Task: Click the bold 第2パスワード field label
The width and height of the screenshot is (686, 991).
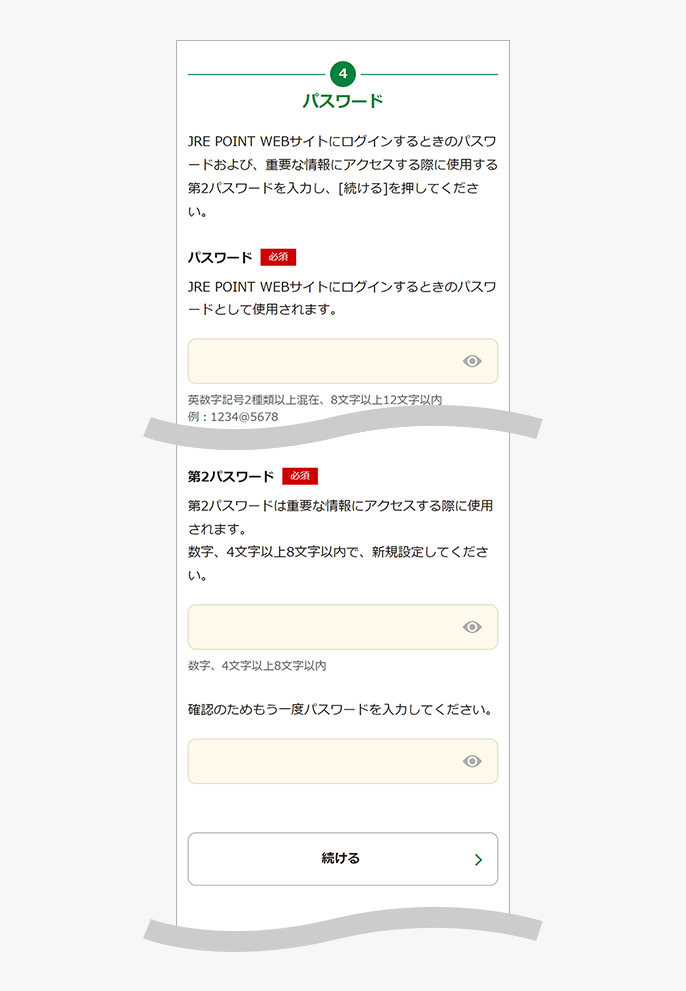Action: 231,477
